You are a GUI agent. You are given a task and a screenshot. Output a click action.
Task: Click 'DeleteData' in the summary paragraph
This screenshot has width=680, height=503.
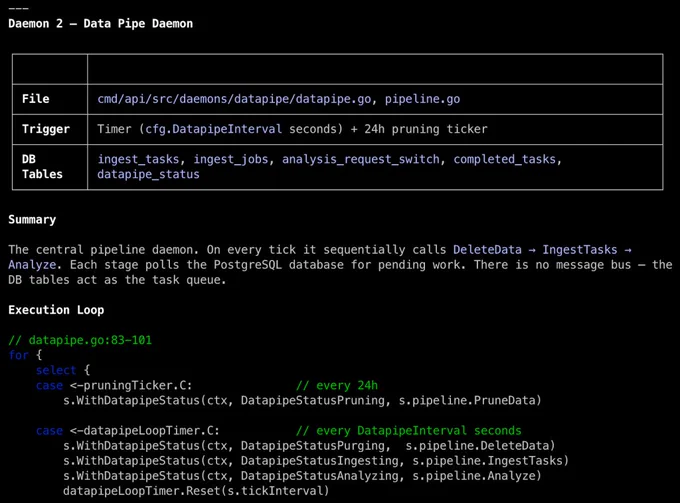487,250
